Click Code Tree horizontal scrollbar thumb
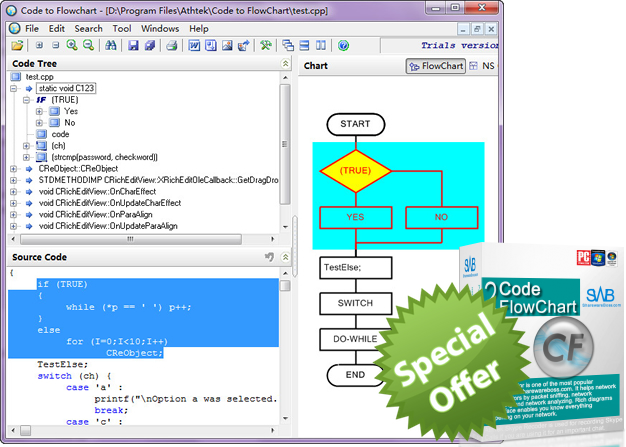This screenshot has width=626, height=447. pos(131,239)
